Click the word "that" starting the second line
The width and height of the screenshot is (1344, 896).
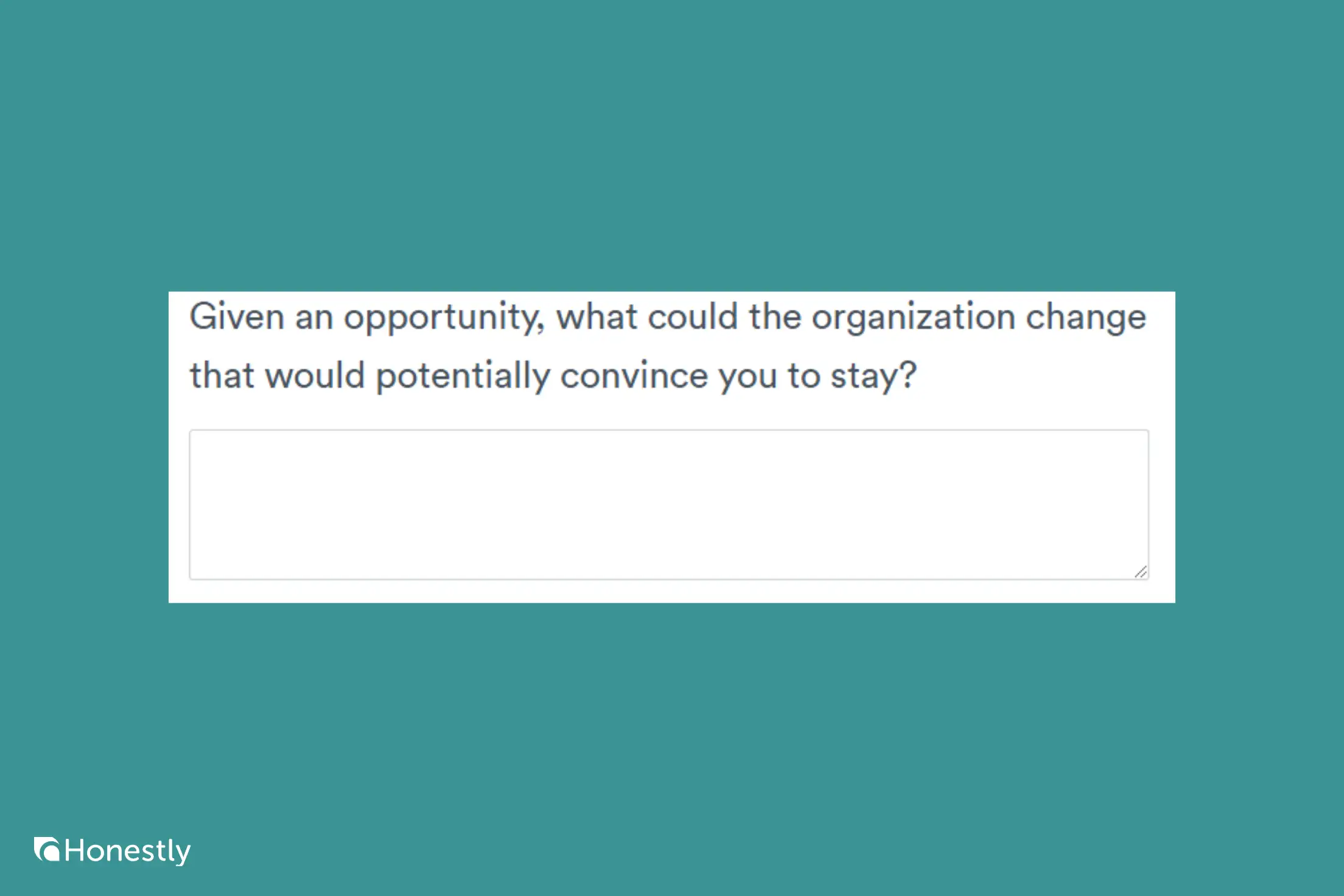click(222, 376)
